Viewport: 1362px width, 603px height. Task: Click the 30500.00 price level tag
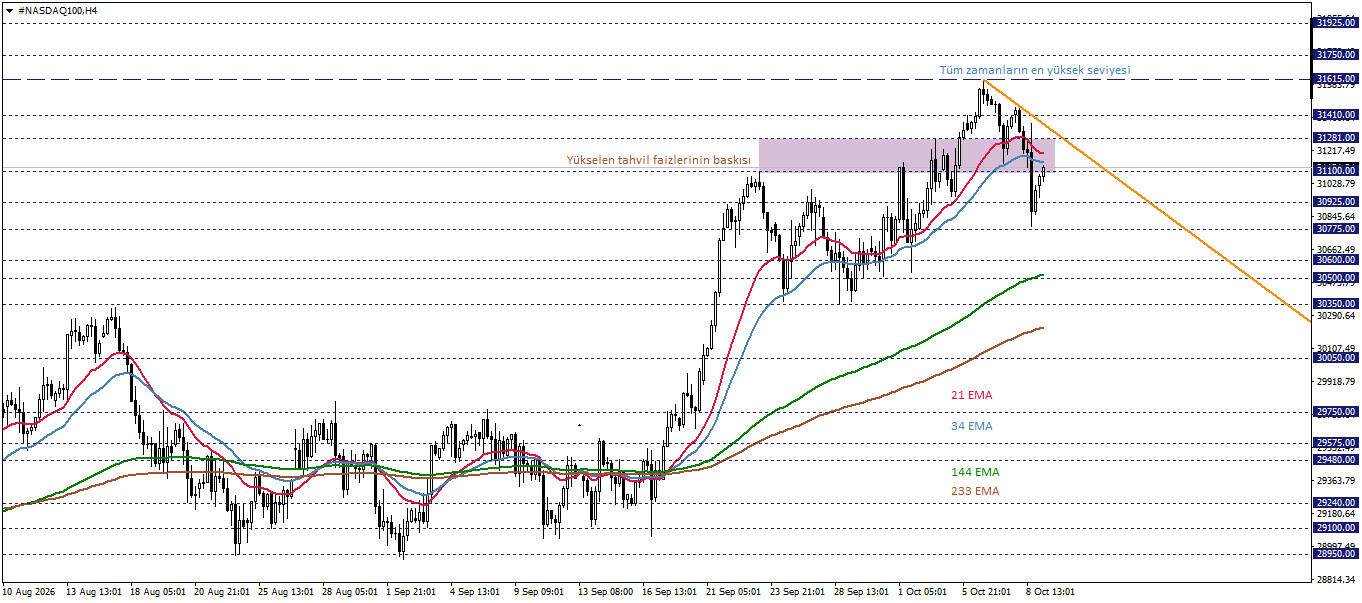[x=1336, y=278]
